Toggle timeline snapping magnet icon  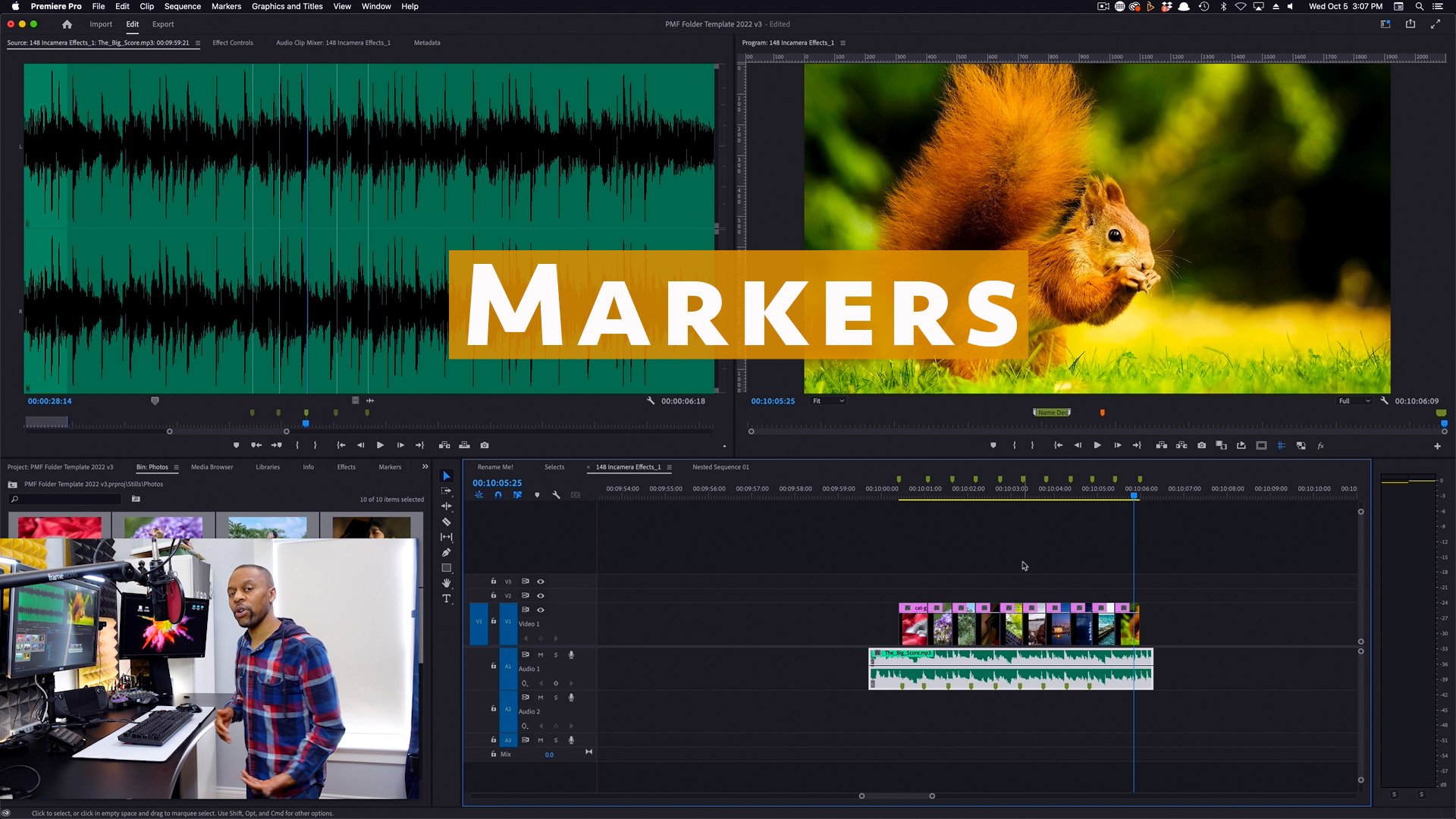click(498, 494)
